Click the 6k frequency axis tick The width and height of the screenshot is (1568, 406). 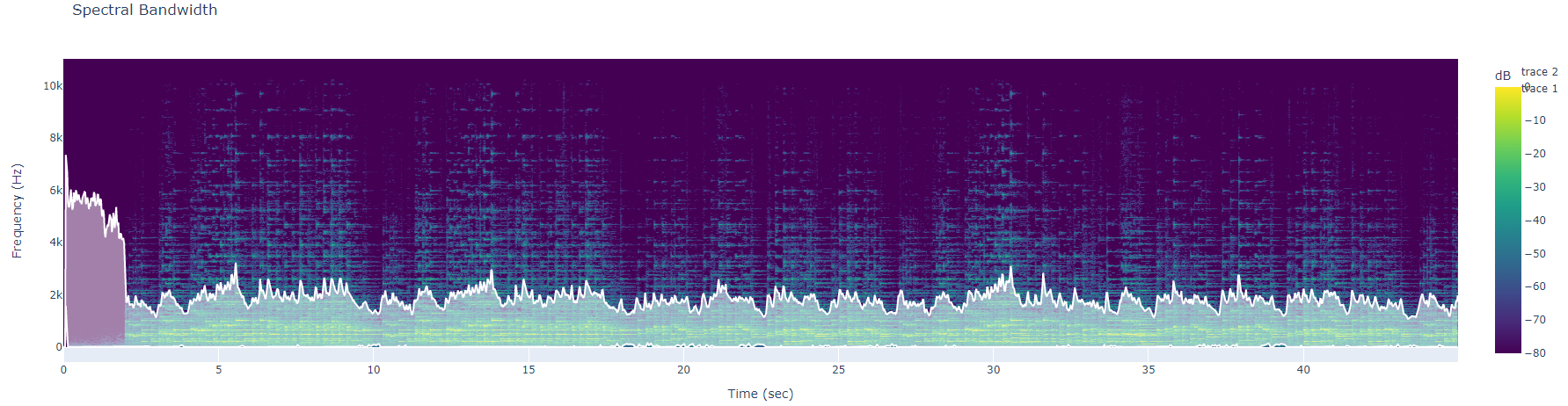coord(55,191)
